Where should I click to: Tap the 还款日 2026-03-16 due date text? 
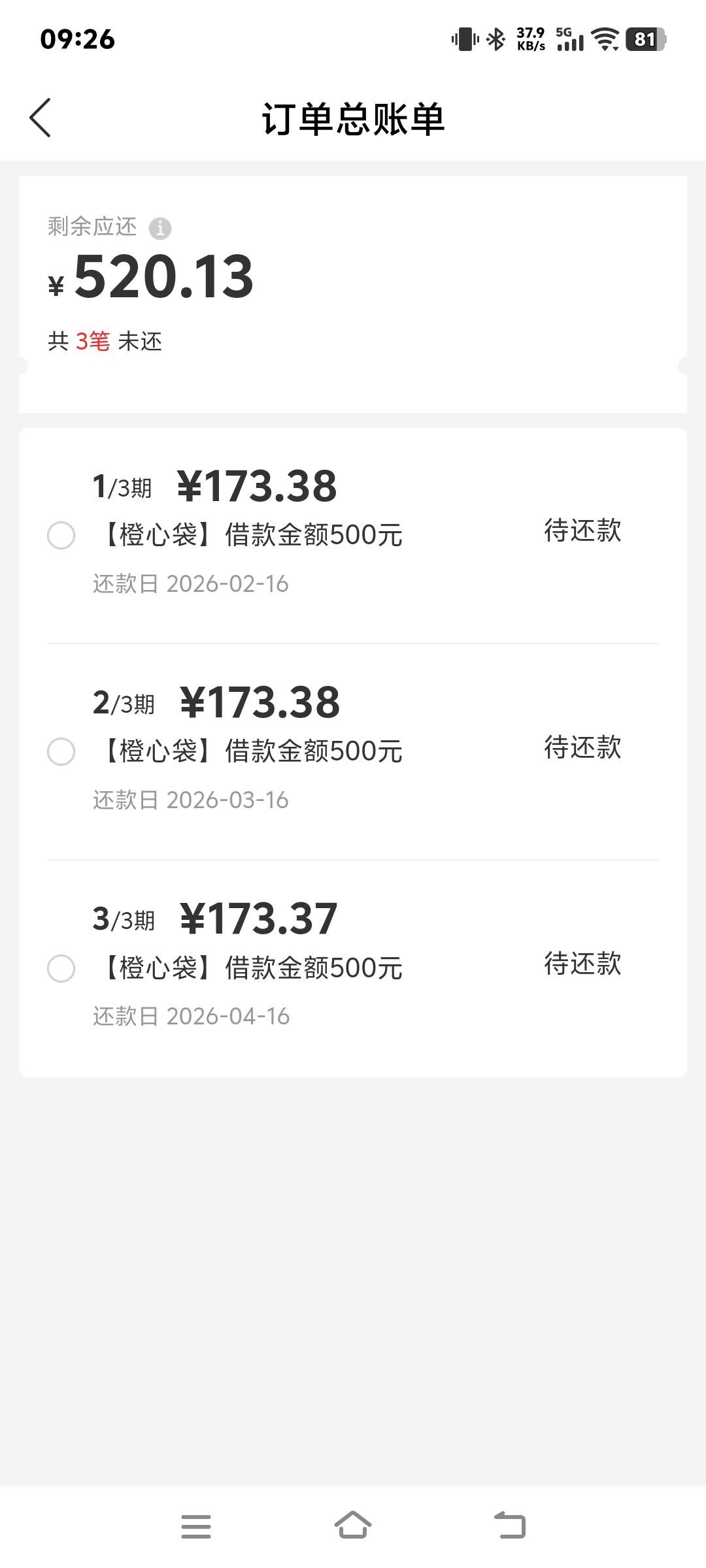point(191,800)
